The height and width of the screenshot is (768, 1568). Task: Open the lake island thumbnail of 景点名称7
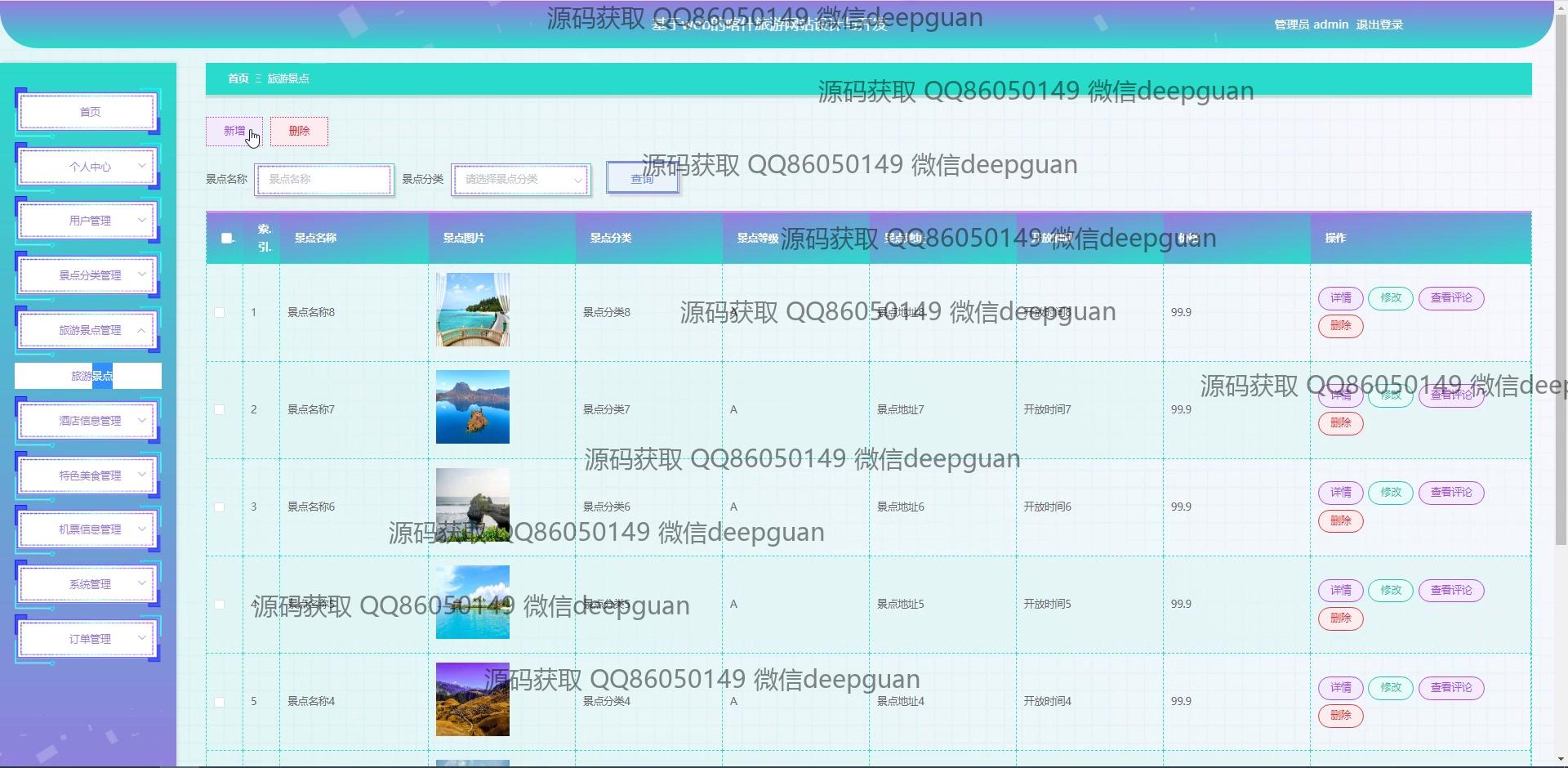click(473, 407)
